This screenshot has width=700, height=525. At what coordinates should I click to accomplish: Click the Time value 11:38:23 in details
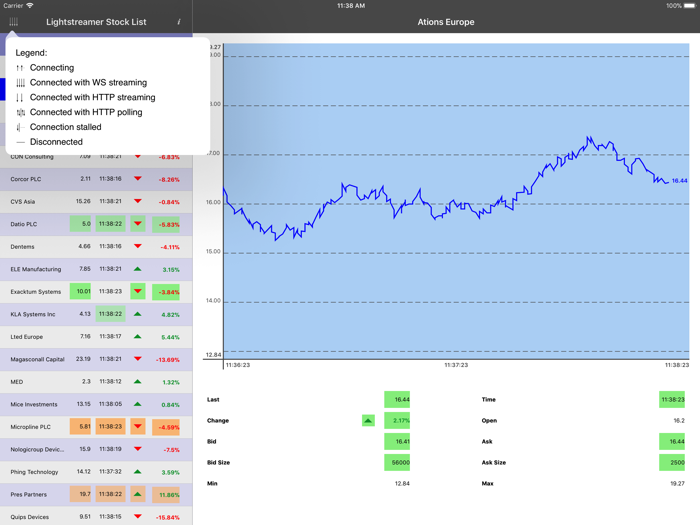[672, 400]
